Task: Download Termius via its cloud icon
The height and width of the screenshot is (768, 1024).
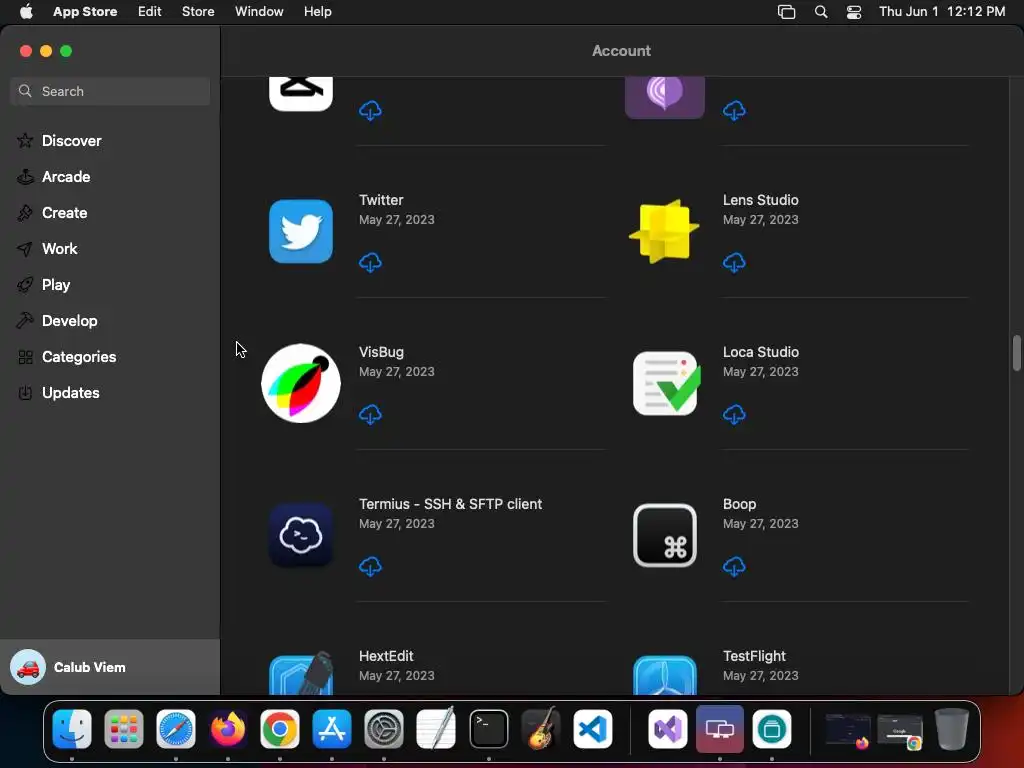Action: coord(370,566)
